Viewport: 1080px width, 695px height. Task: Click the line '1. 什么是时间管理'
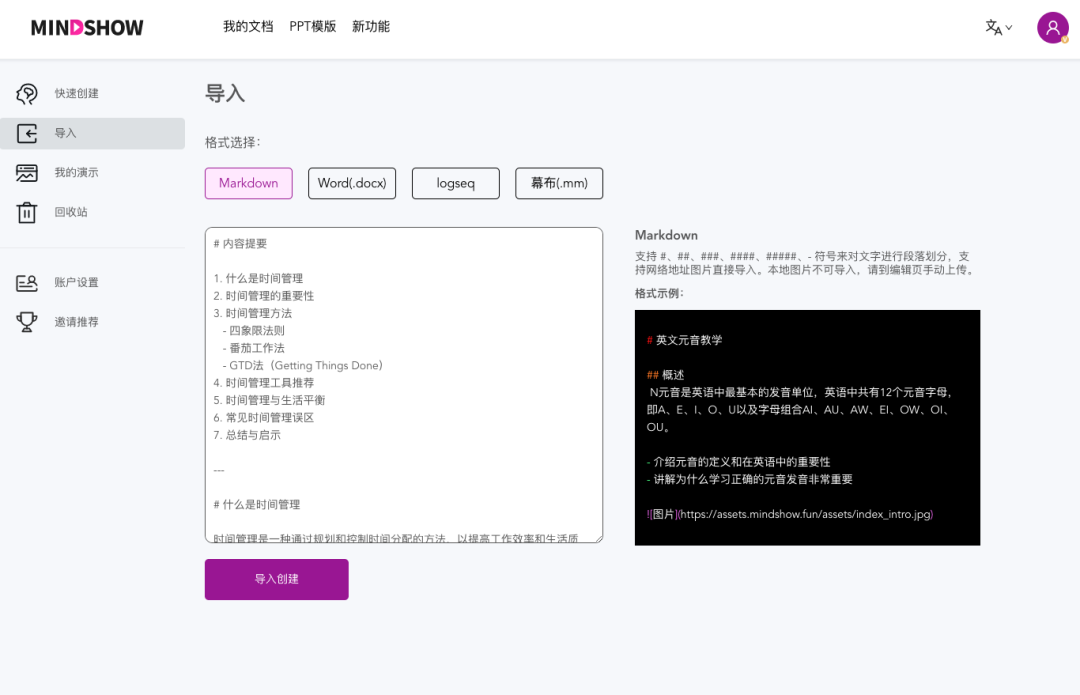click(x=258, y=278)
